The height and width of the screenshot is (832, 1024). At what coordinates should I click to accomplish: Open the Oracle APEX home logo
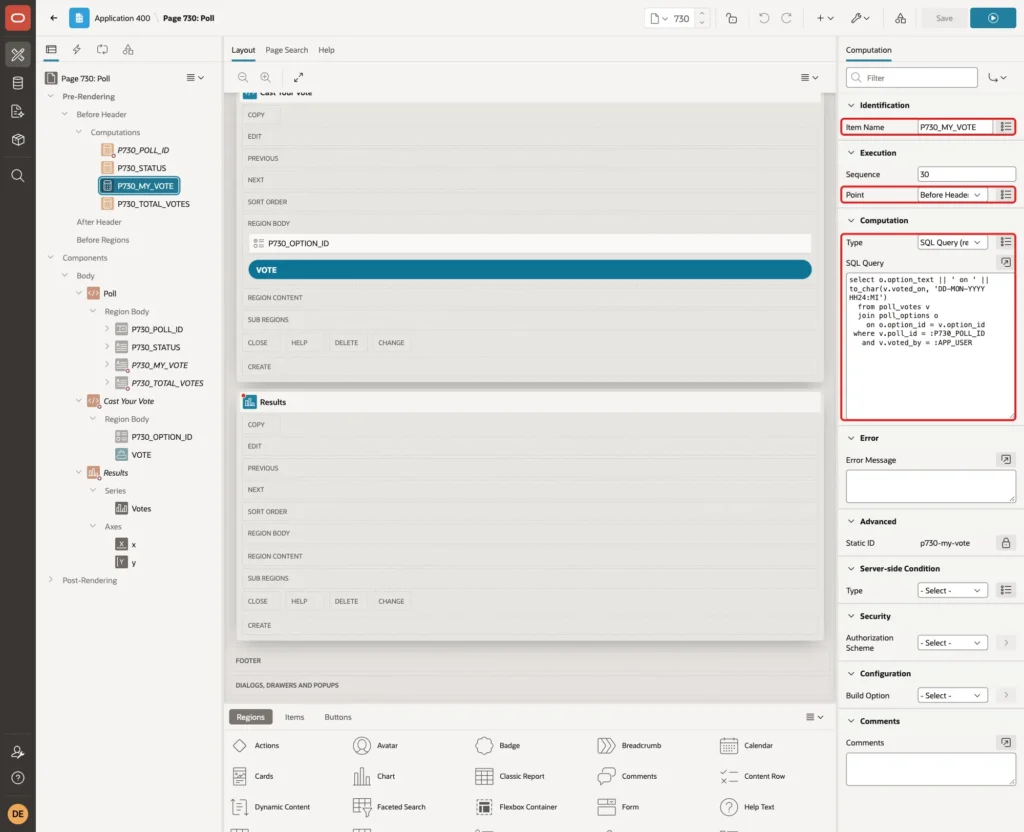point(18,18)
